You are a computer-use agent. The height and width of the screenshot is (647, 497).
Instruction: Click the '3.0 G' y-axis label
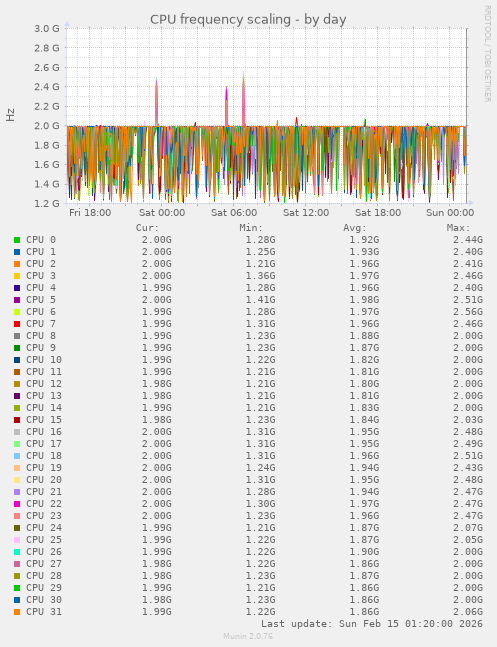[x=47, y=28]
